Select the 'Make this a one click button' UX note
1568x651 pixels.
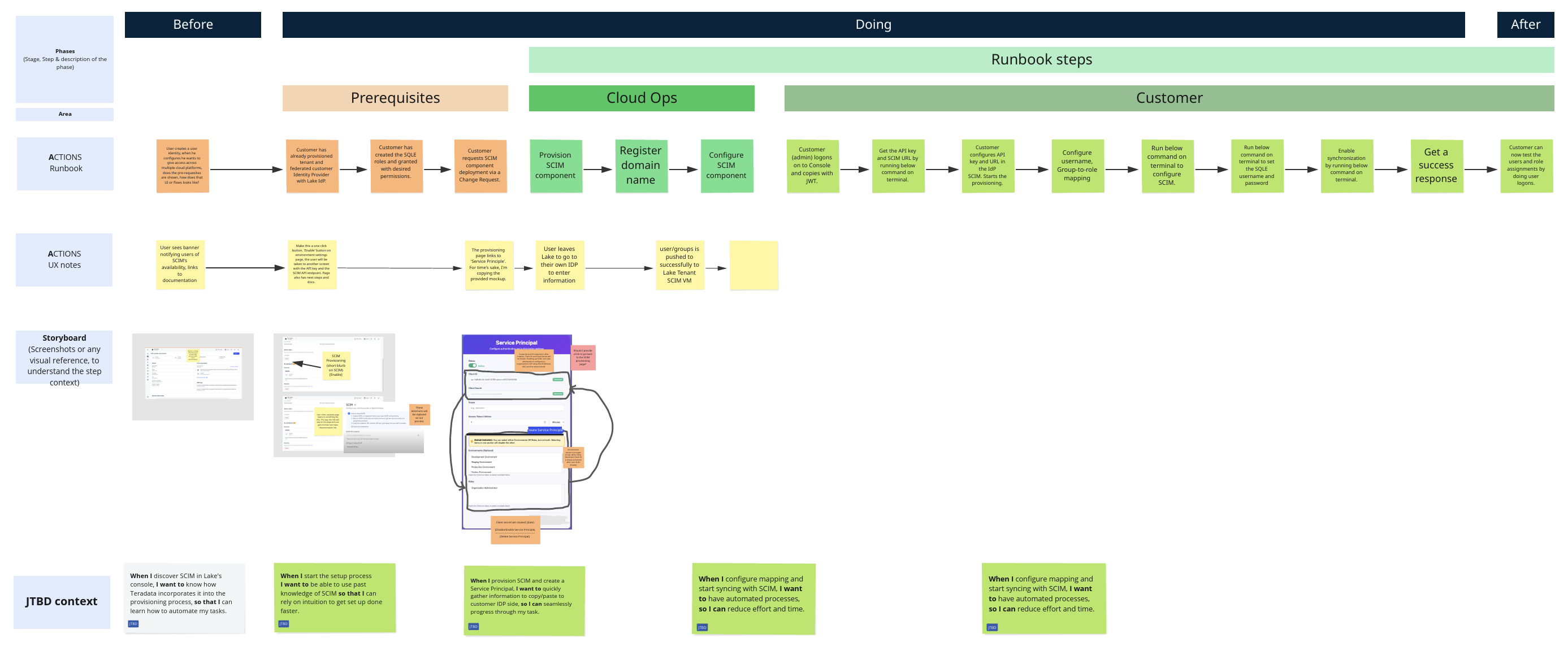(x=311, y=264)
